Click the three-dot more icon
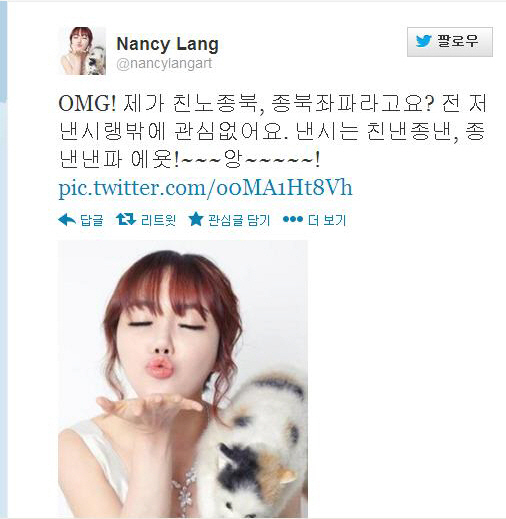This screenshot has width=506, height=519. tap(293, 219)
